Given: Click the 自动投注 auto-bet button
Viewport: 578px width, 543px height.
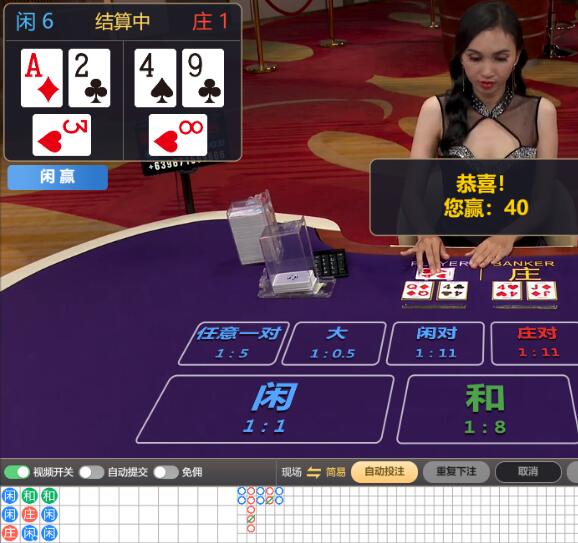Looking at the screenshot, I should (384, 471).
